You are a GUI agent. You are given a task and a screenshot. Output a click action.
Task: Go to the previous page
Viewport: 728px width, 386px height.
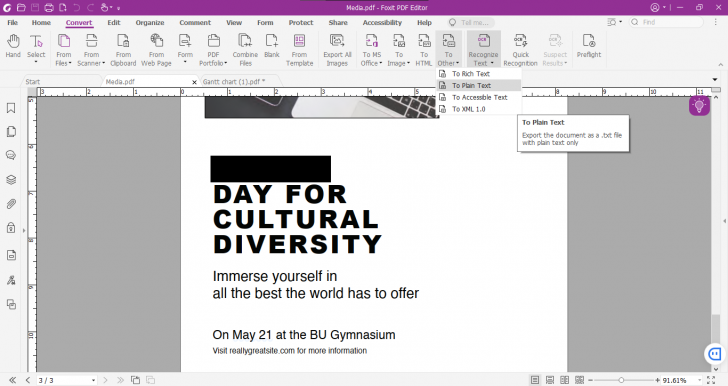tap(27, 380)
